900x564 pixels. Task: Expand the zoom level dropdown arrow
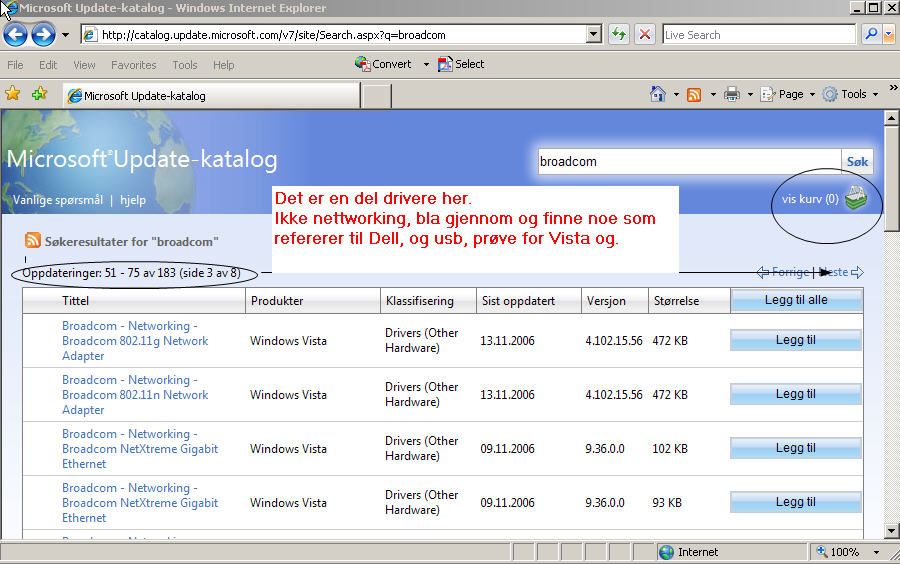coord(876,552)
